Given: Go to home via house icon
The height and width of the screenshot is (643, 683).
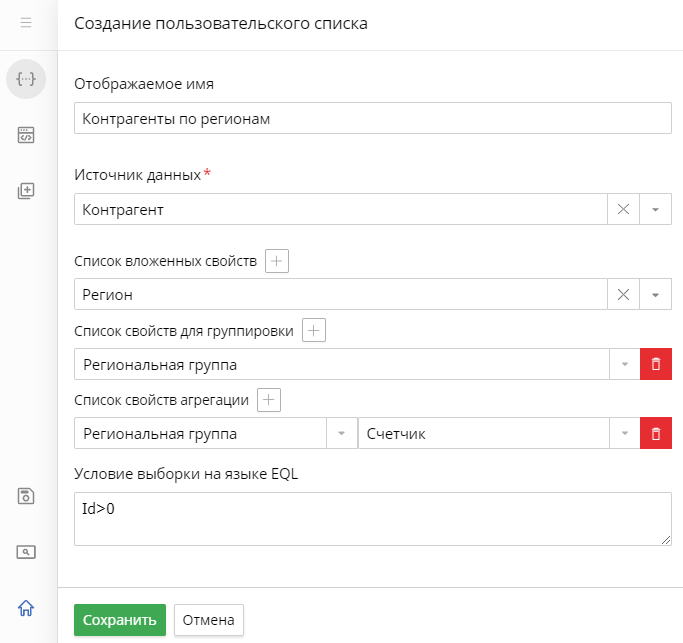Looking at the screenshot, I should point(26,608).
